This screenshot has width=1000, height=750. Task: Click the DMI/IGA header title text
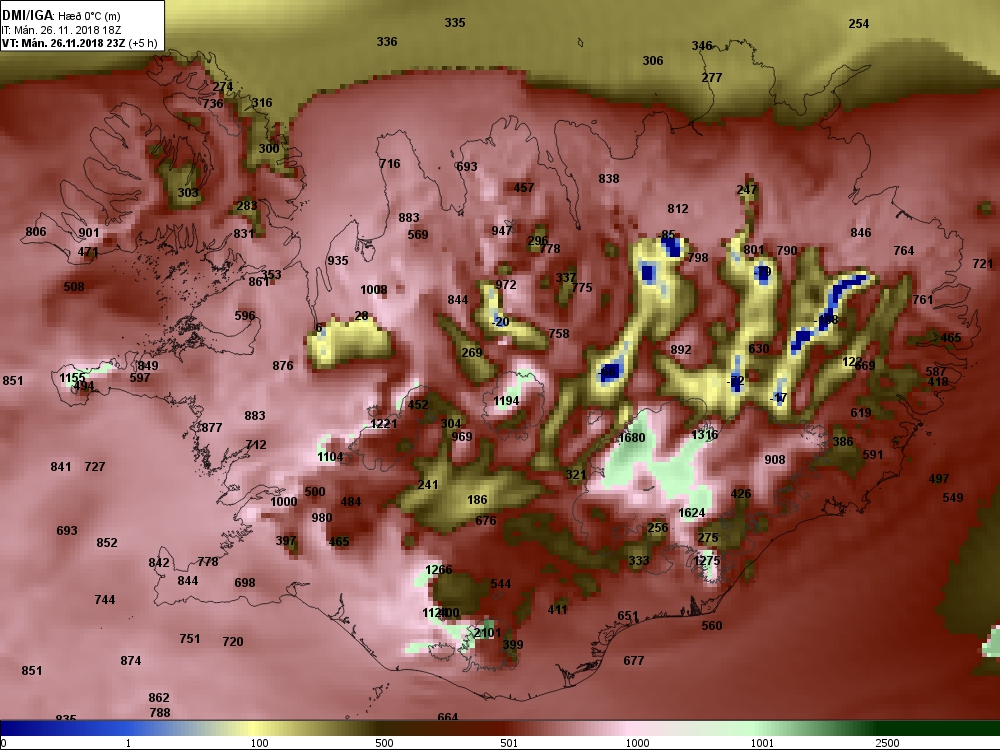[x=27, y=15]
